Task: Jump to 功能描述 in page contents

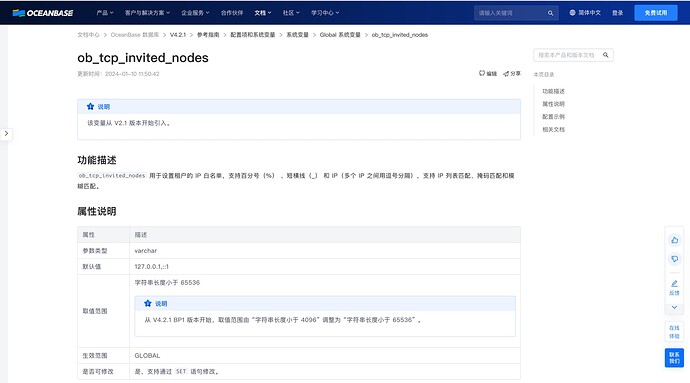Action: point(553,91)
